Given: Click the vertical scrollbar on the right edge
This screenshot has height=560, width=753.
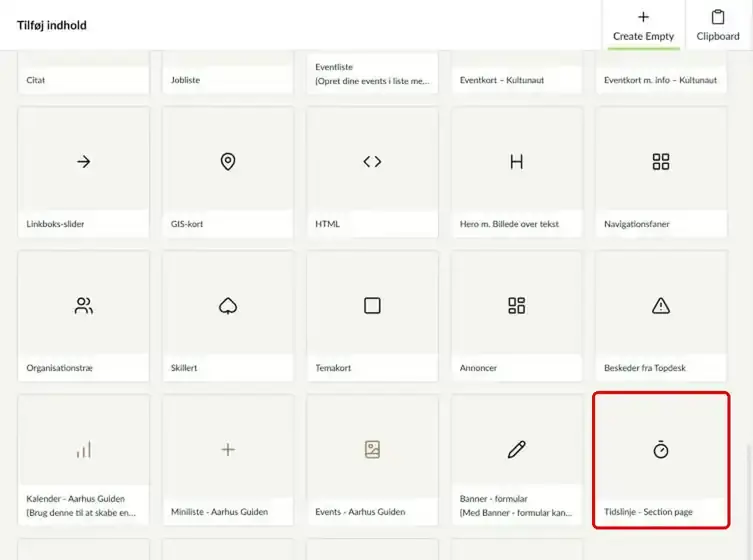Looking at the screenshot, I should click(x=747, y=502).
